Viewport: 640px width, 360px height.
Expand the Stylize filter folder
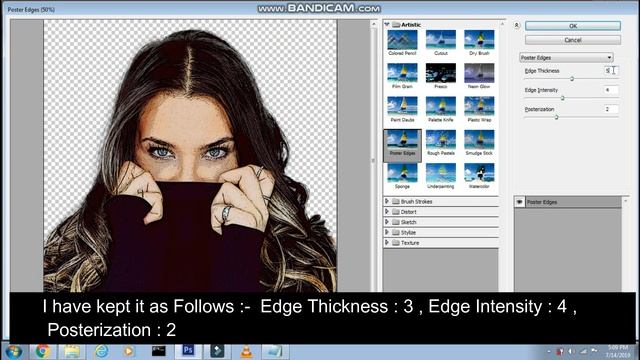(387, 232)
